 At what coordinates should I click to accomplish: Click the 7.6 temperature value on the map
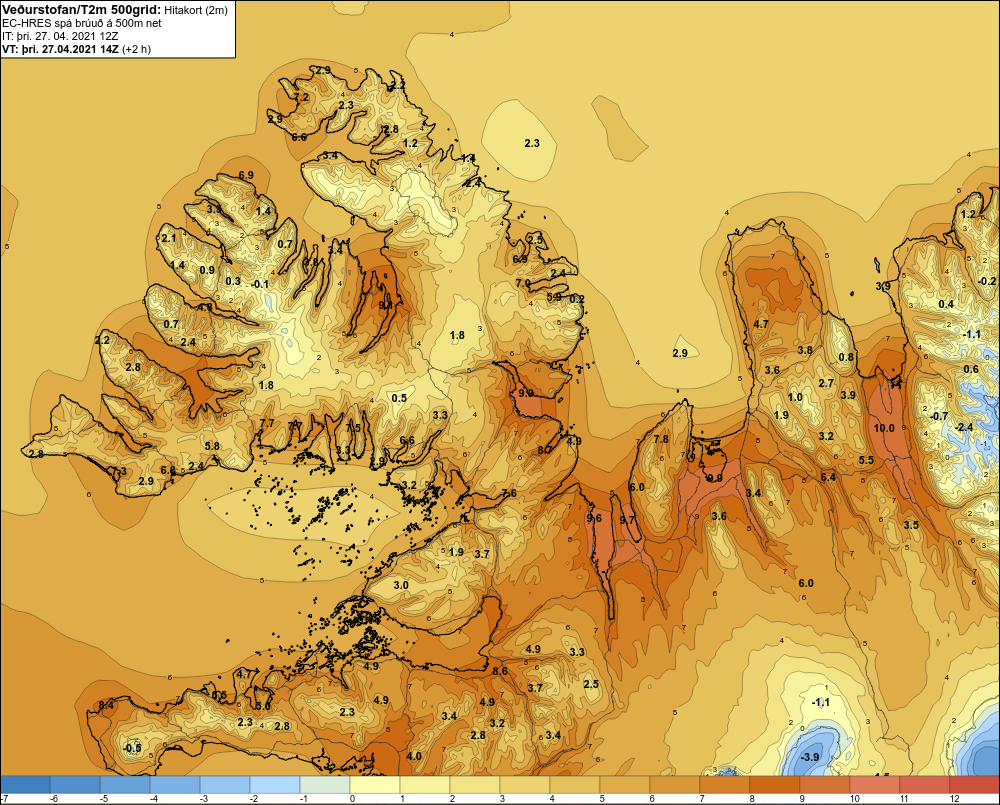(509, 493)
